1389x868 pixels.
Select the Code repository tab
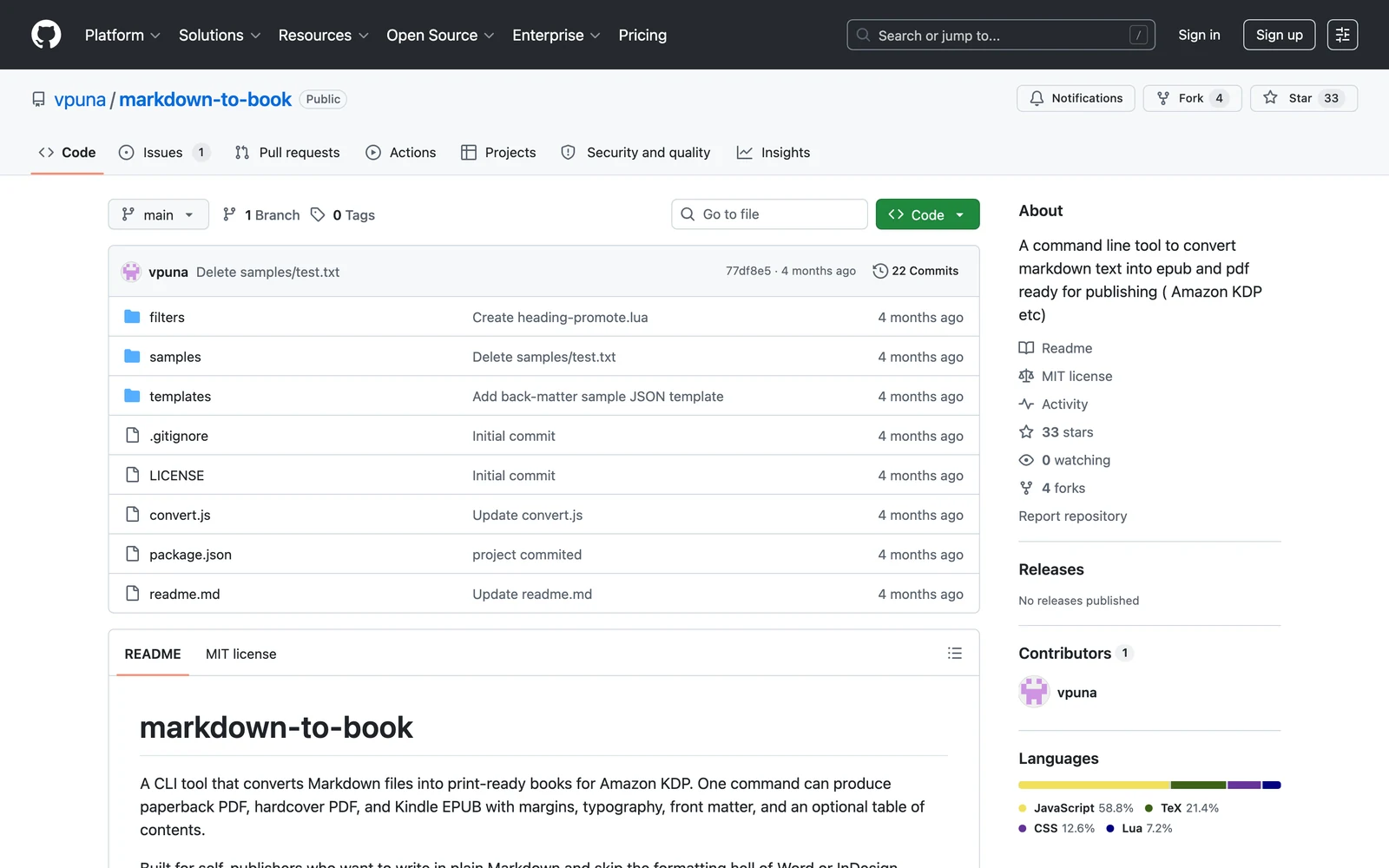tap(67, 152)
